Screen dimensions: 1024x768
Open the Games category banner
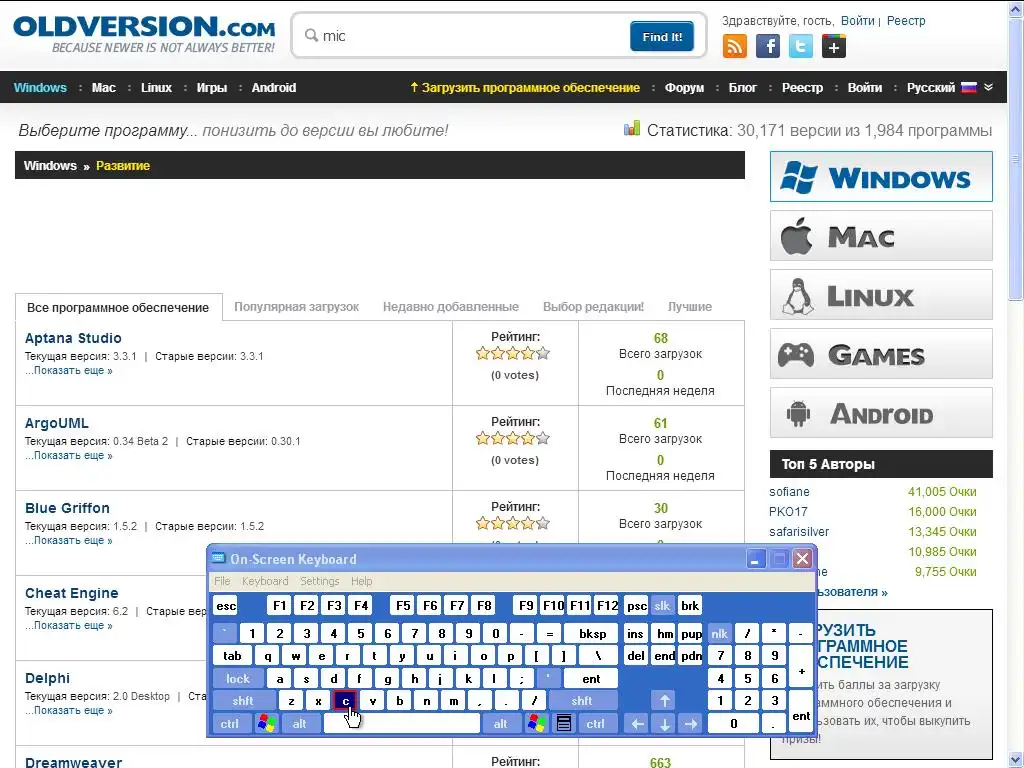pyautogui.click(x=881, y=354)
